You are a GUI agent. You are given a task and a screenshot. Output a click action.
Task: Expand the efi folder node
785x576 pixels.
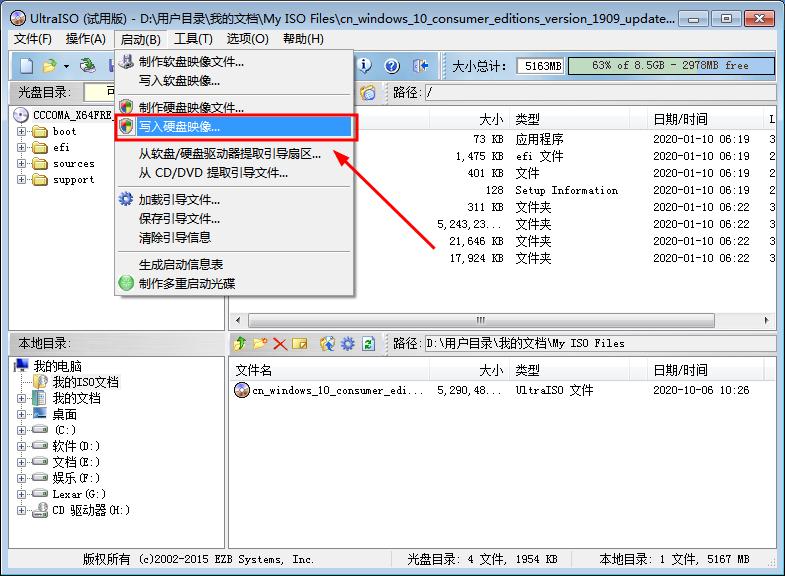click(21, 148)
